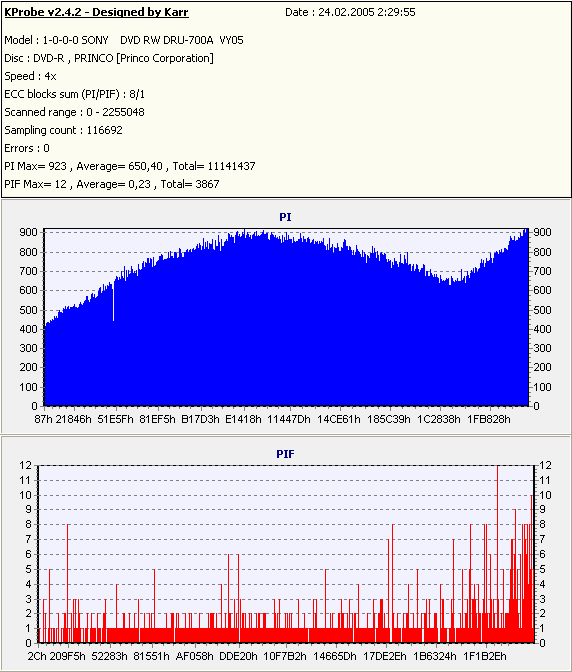Click the 900 gridline label on PI left axis
This screenshot has width=572, height=672.
tap(28, 232)
